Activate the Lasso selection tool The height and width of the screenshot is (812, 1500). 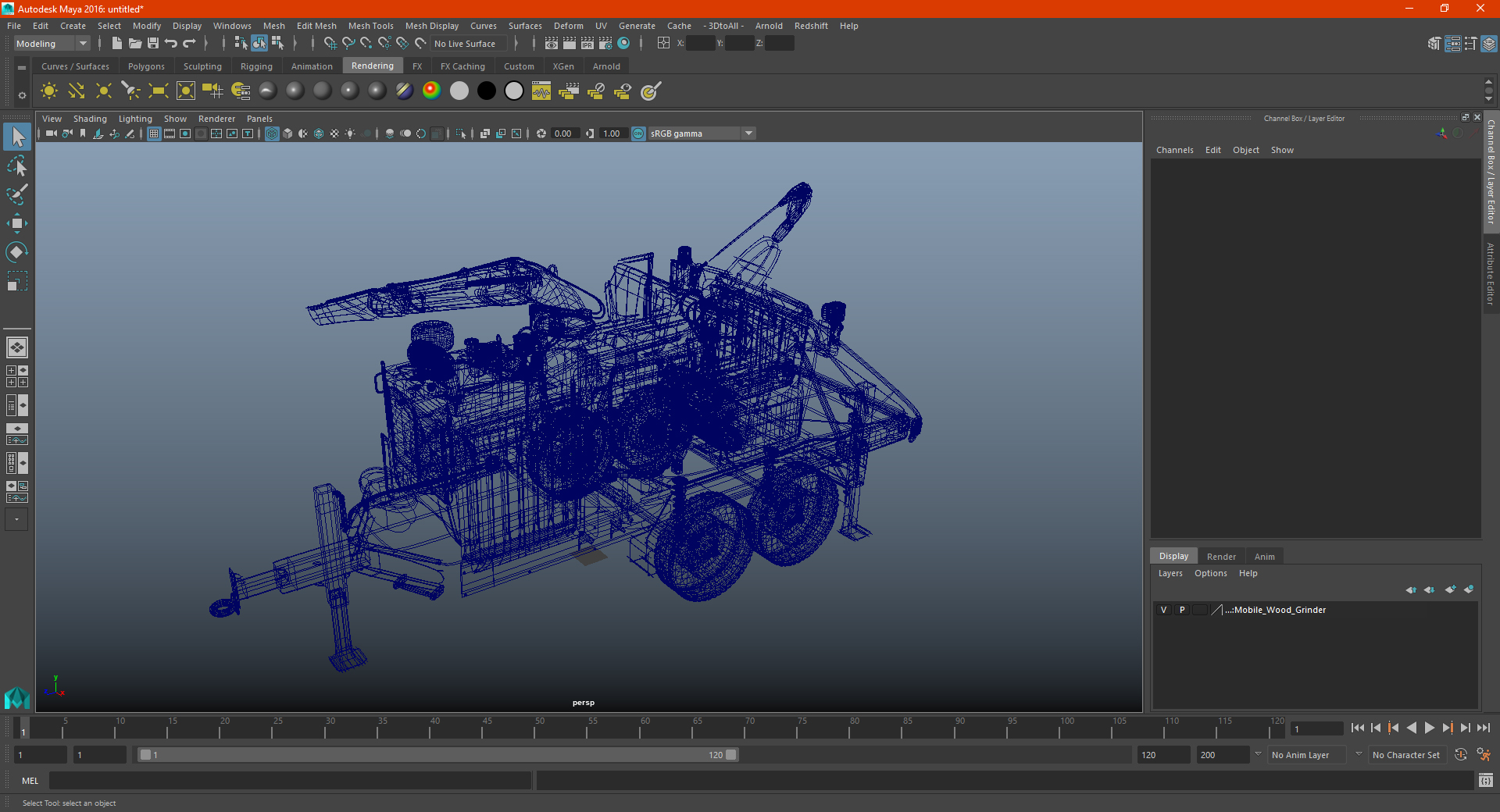click(x=17, y=166)
